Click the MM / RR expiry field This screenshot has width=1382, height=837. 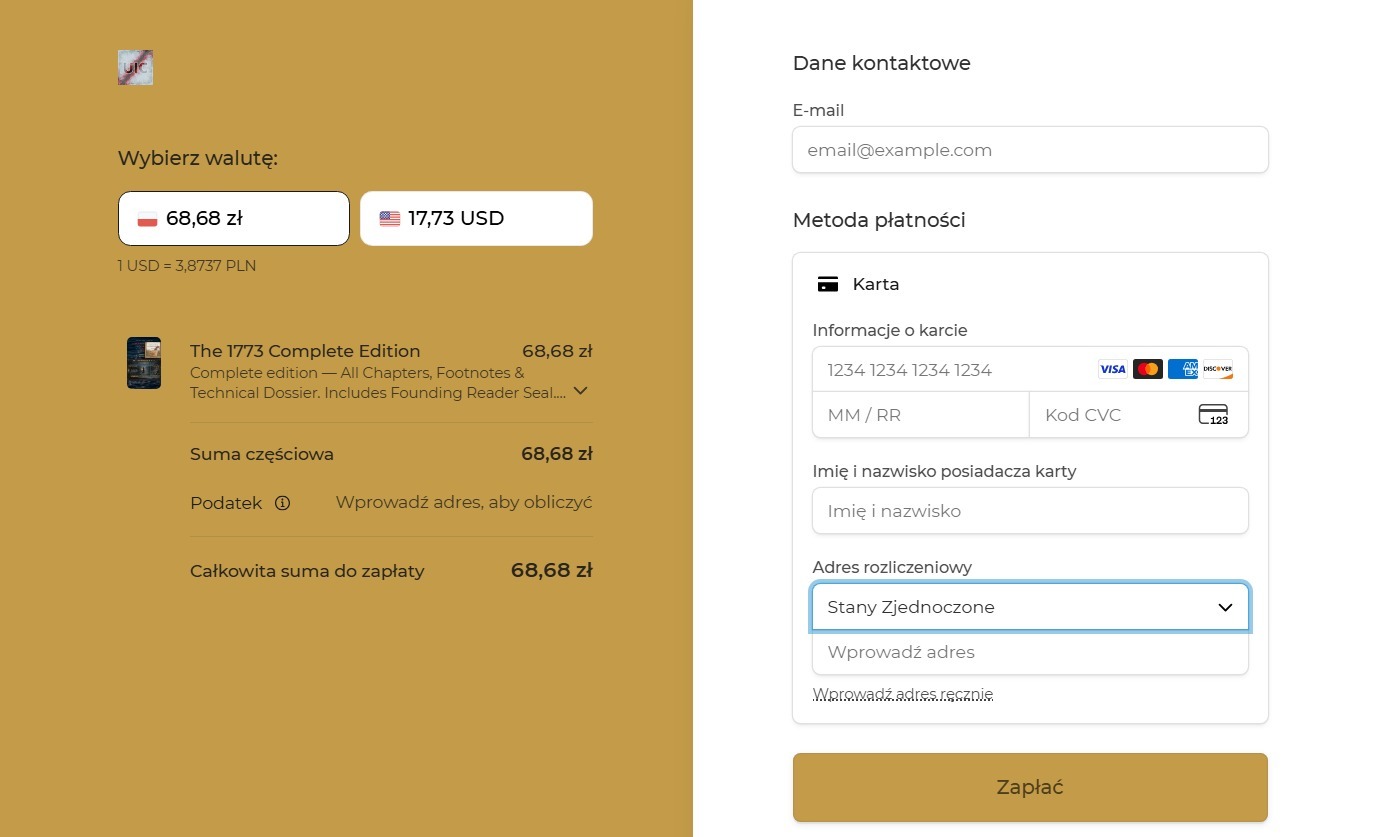click(x=920, y=415)
